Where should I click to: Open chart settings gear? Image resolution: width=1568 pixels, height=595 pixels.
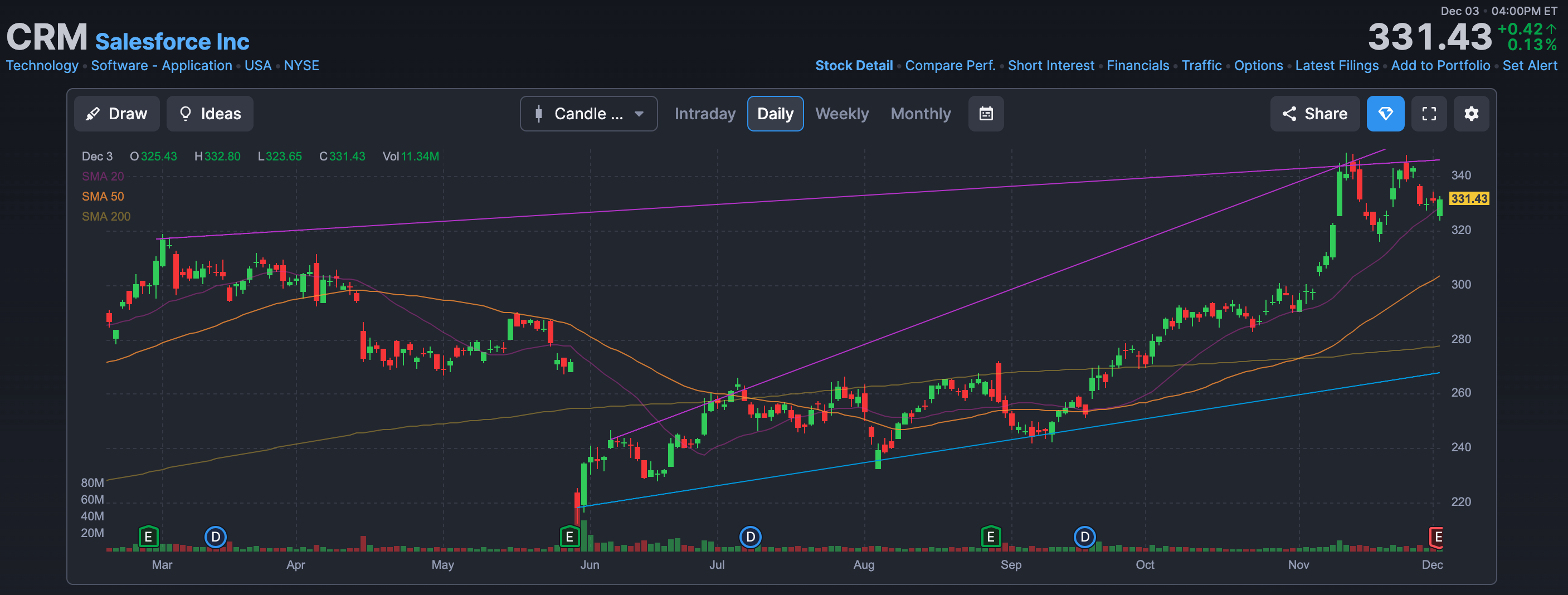tap(1471, 114)
